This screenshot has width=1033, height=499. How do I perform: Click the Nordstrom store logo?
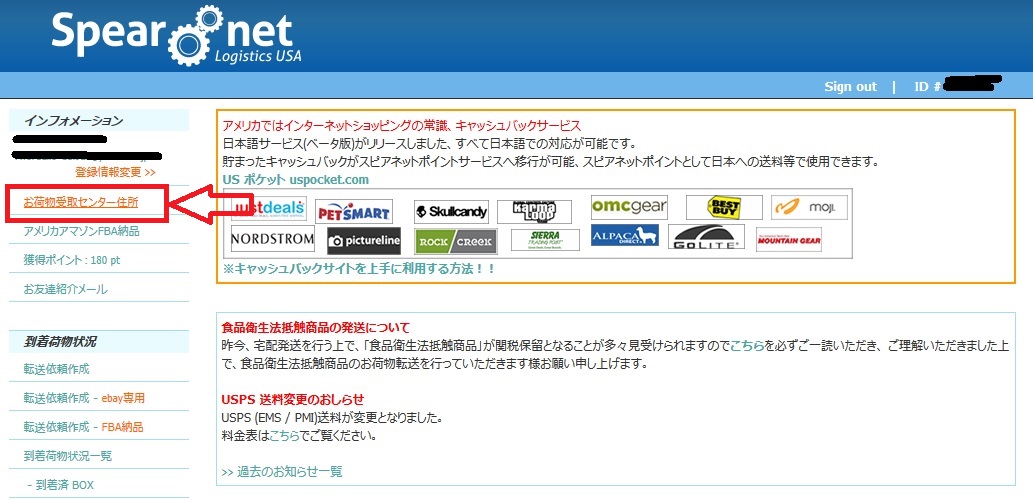coord(273,239)
